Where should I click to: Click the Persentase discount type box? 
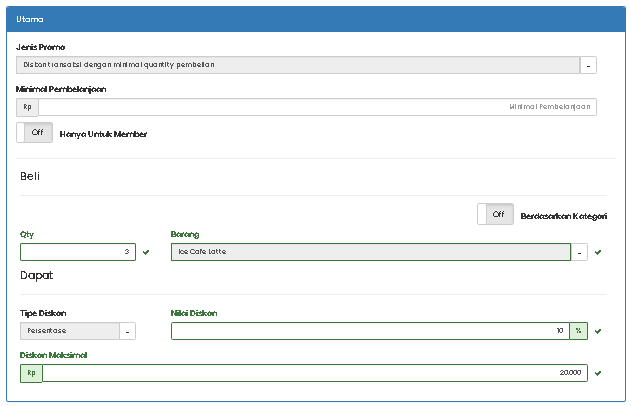[x=69, y=331]
